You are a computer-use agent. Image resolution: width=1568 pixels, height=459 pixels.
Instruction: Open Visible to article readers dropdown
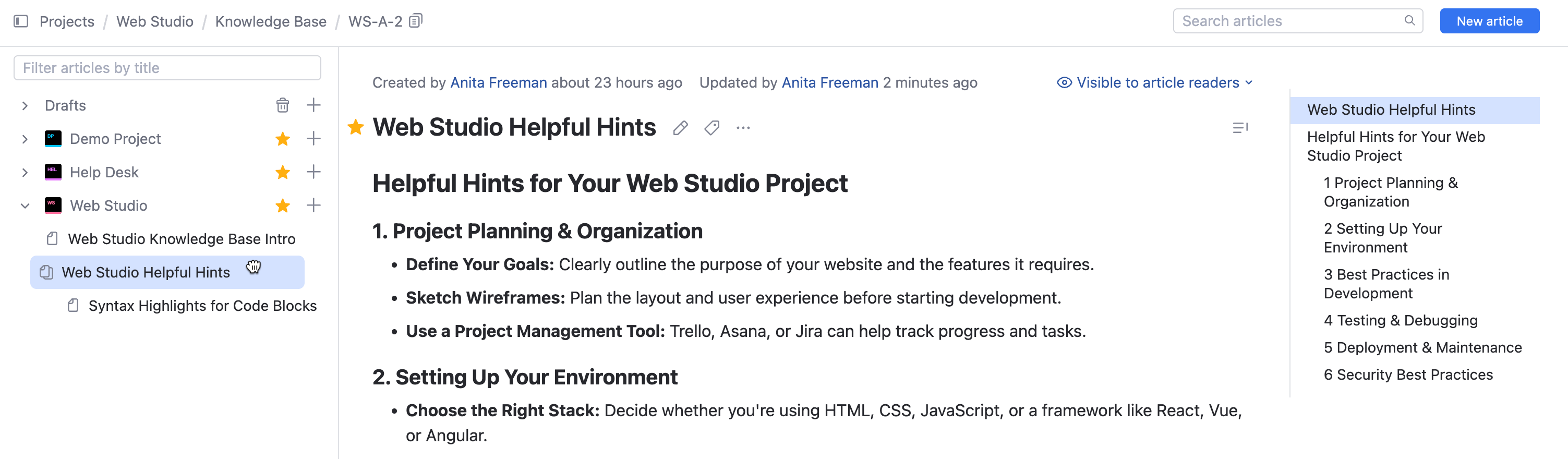[x=1155, y=83]
